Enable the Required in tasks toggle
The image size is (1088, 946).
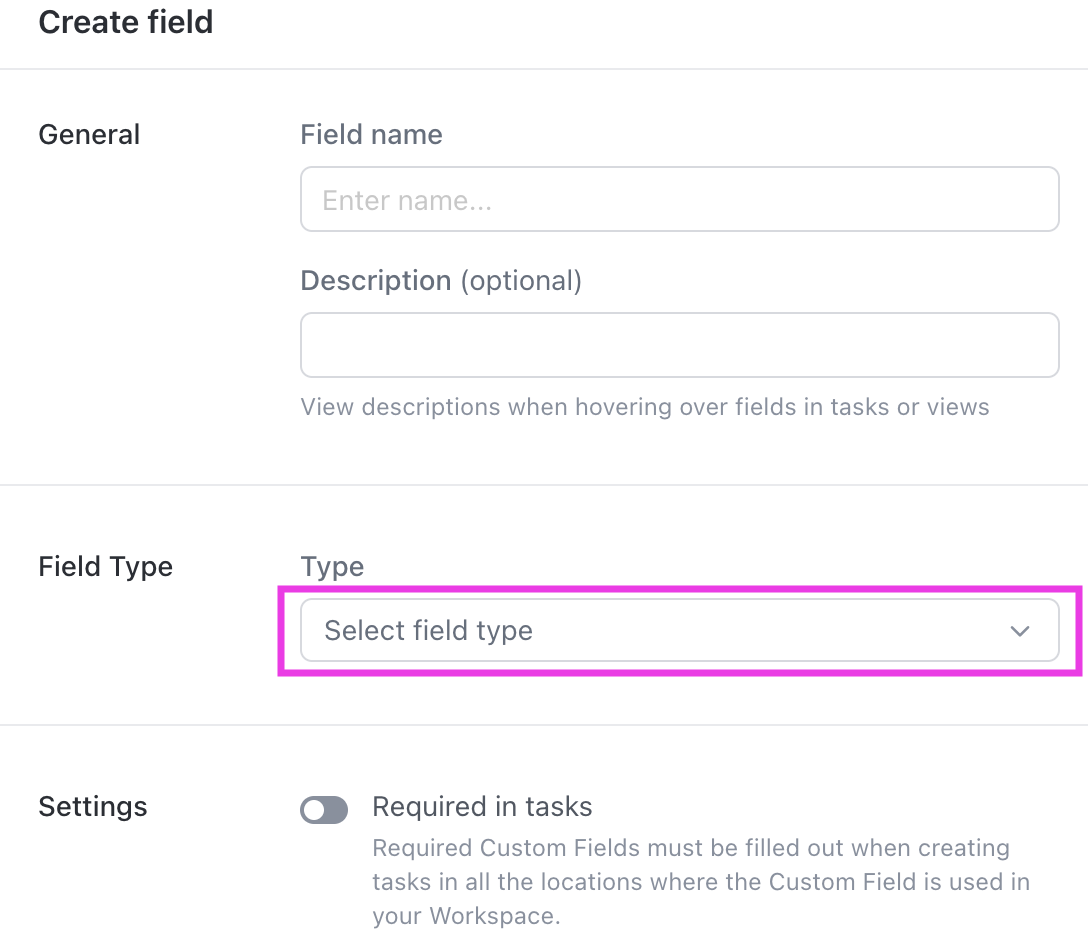pyautogui.click(x=324, y=810)
